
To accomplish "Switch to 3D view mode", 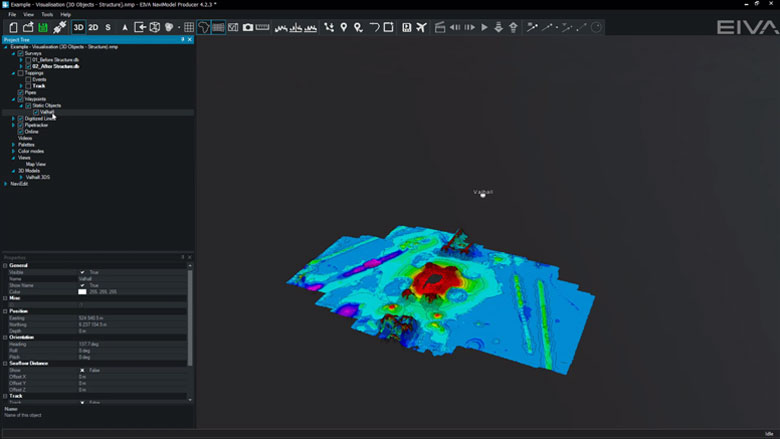I will point(78,27).
